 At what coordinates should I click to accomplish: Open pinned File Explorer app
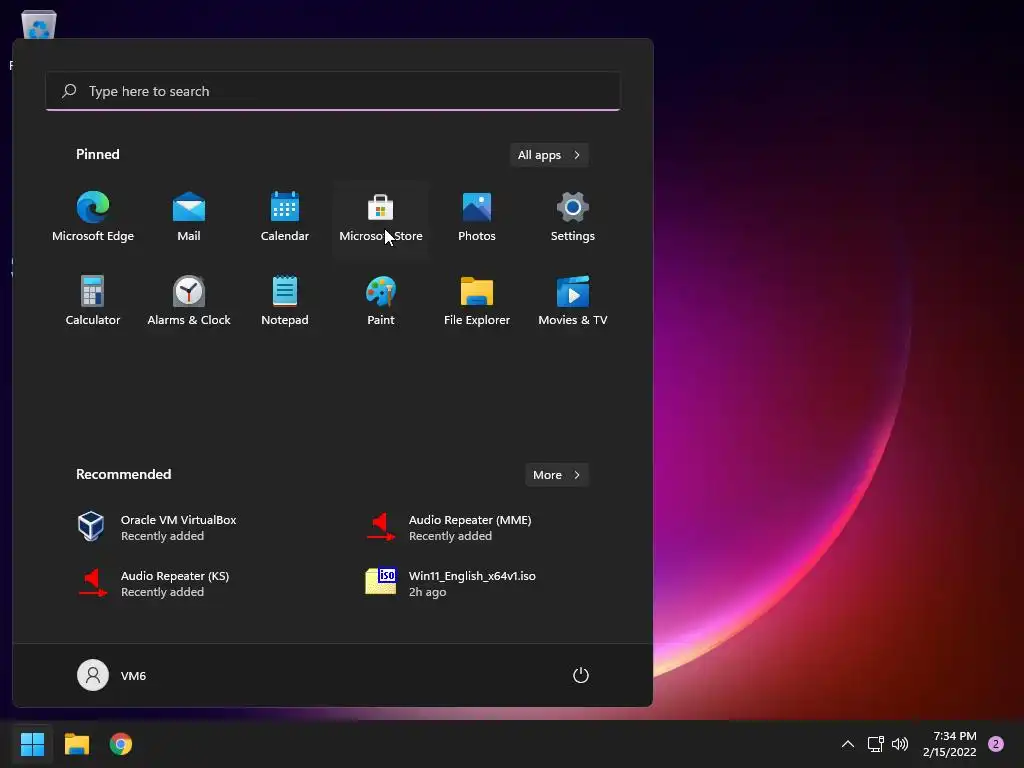477,302
